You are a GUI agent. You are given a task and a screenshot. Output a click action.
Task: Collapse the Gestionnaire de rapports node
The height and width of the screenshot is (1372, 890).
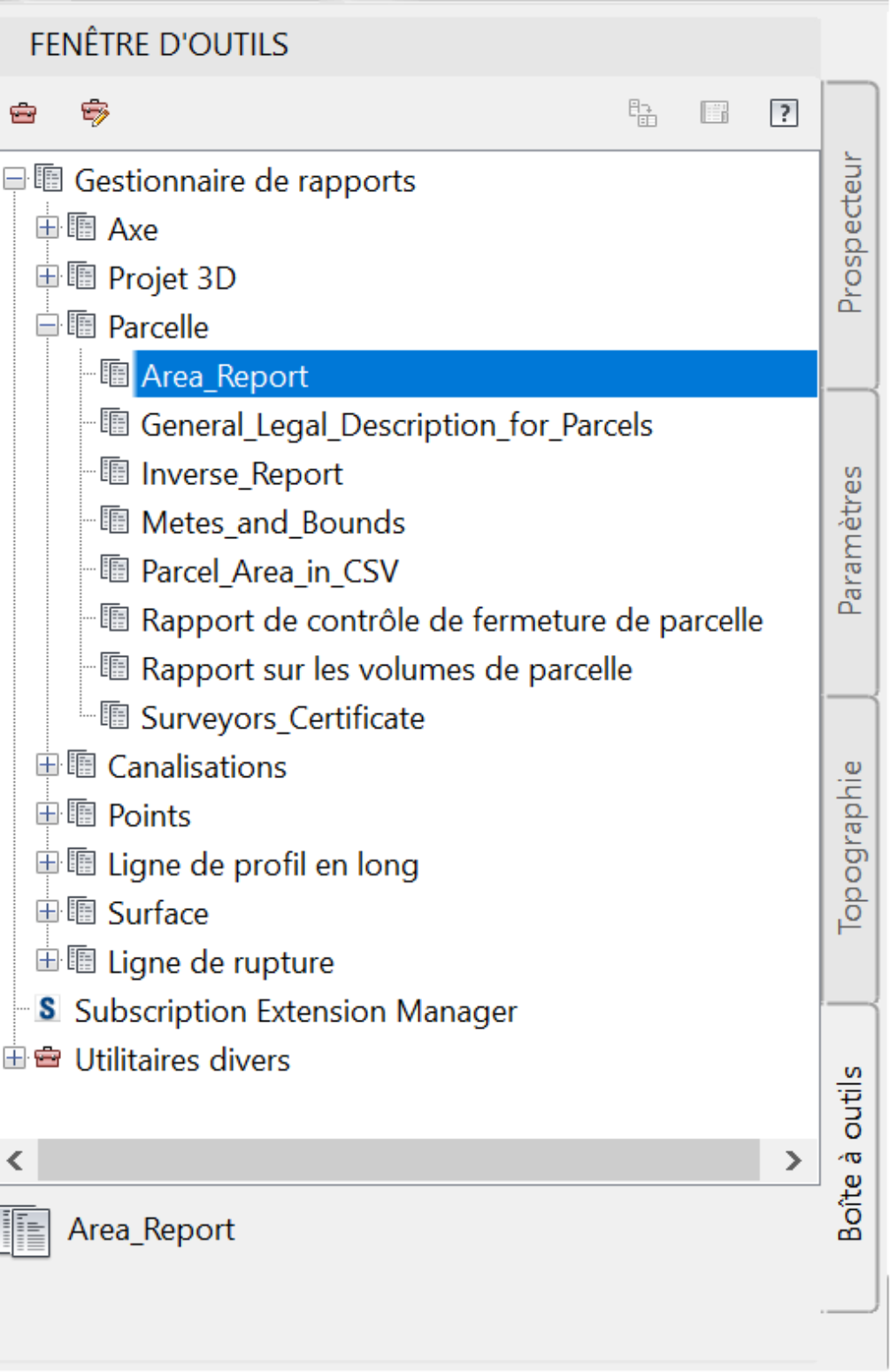click(x=14, y=180)
